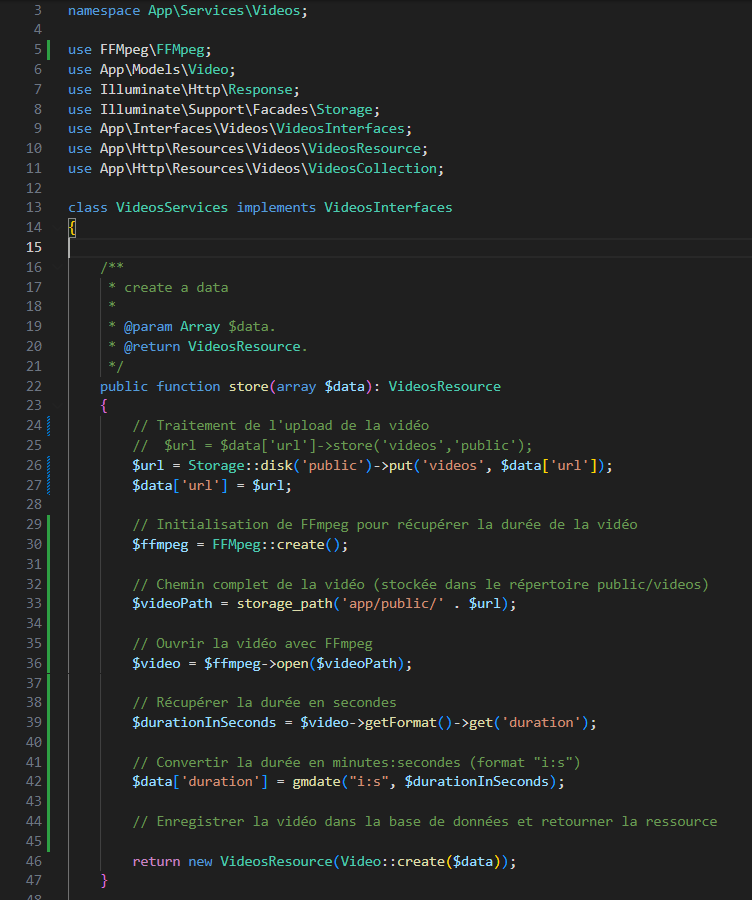Click the $durationInSeconds variable on line 39
Viewport: 752px width, 900px height.
coord(204,723)
